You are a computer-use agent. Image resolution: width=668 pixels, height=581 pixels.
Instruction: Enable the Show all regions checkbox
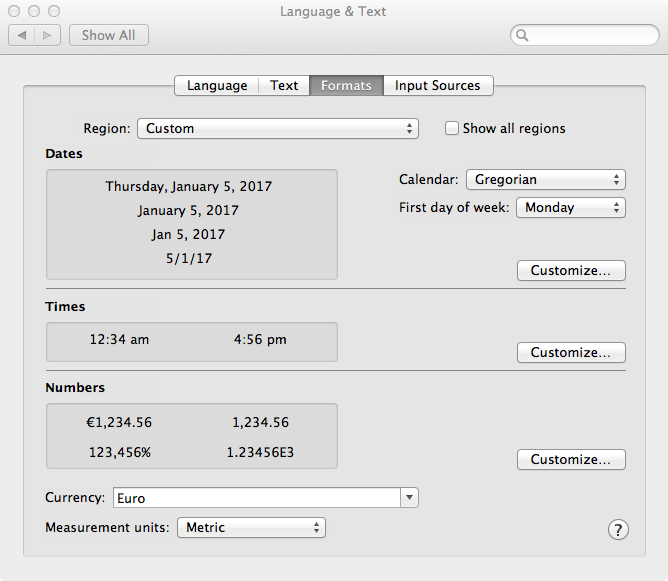[x=452, y=128]
